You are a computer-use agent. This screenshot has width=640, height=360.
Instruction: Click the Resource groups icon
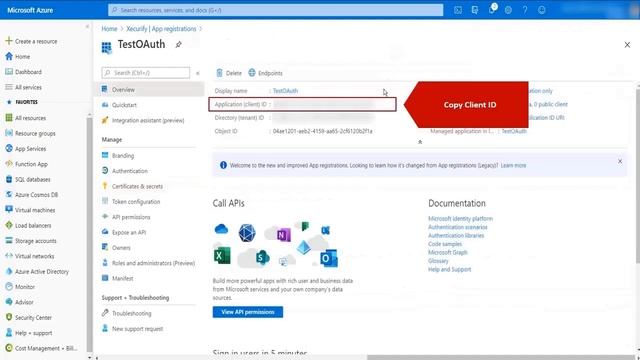pyautogui.click(x=9, y=133)
